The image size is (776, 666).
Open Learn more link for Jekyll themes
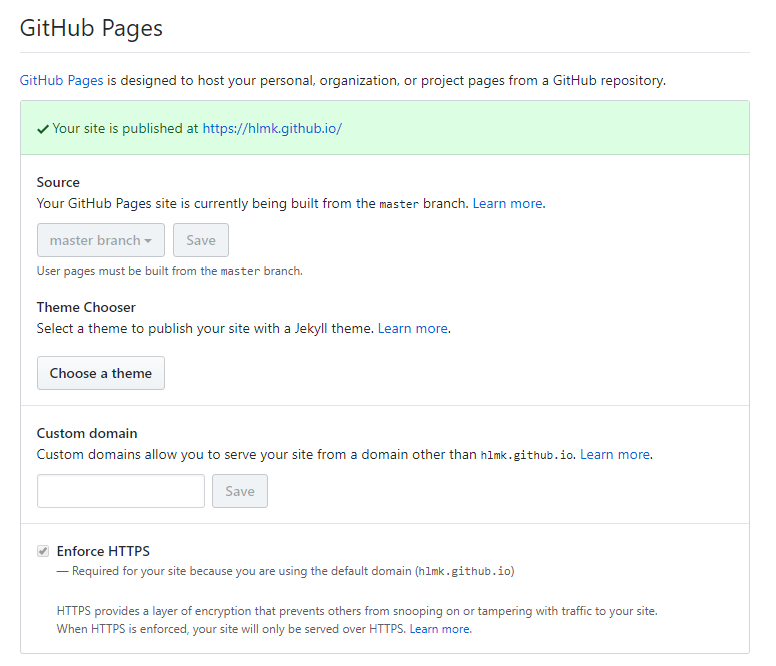point(412,328)
